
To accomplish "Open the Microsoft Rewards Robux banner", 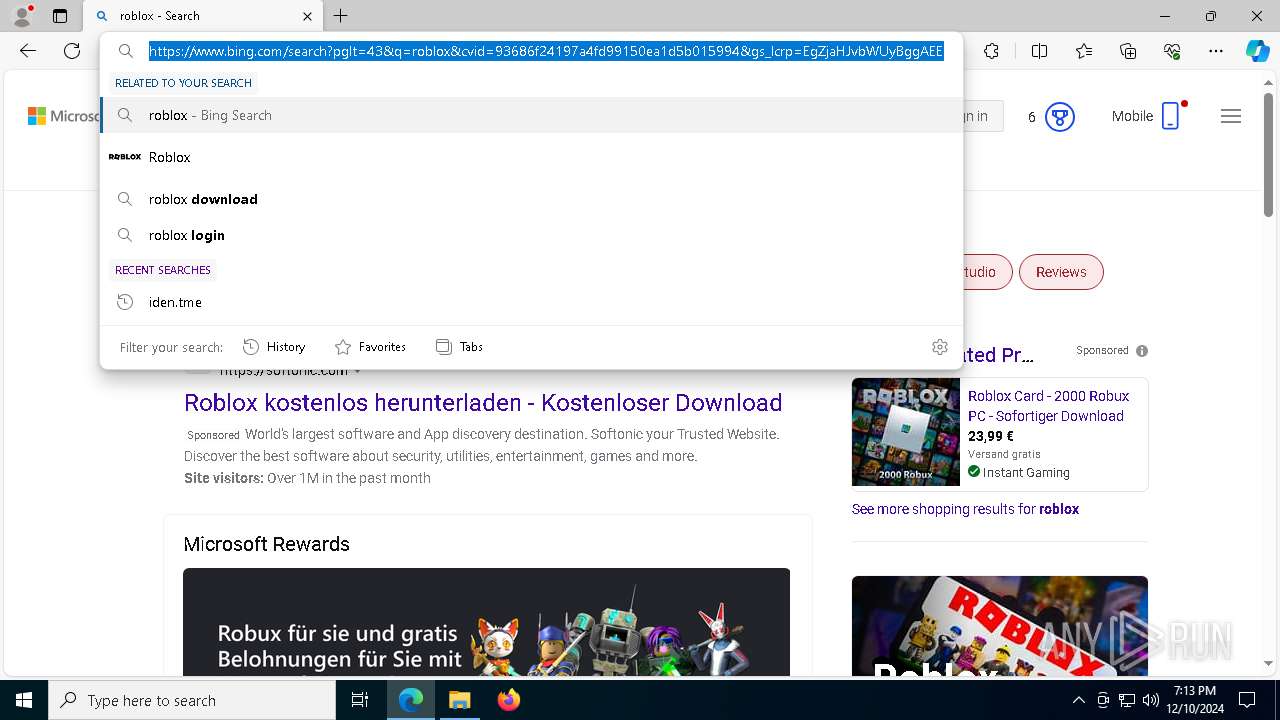I will (x=486, y=622).
